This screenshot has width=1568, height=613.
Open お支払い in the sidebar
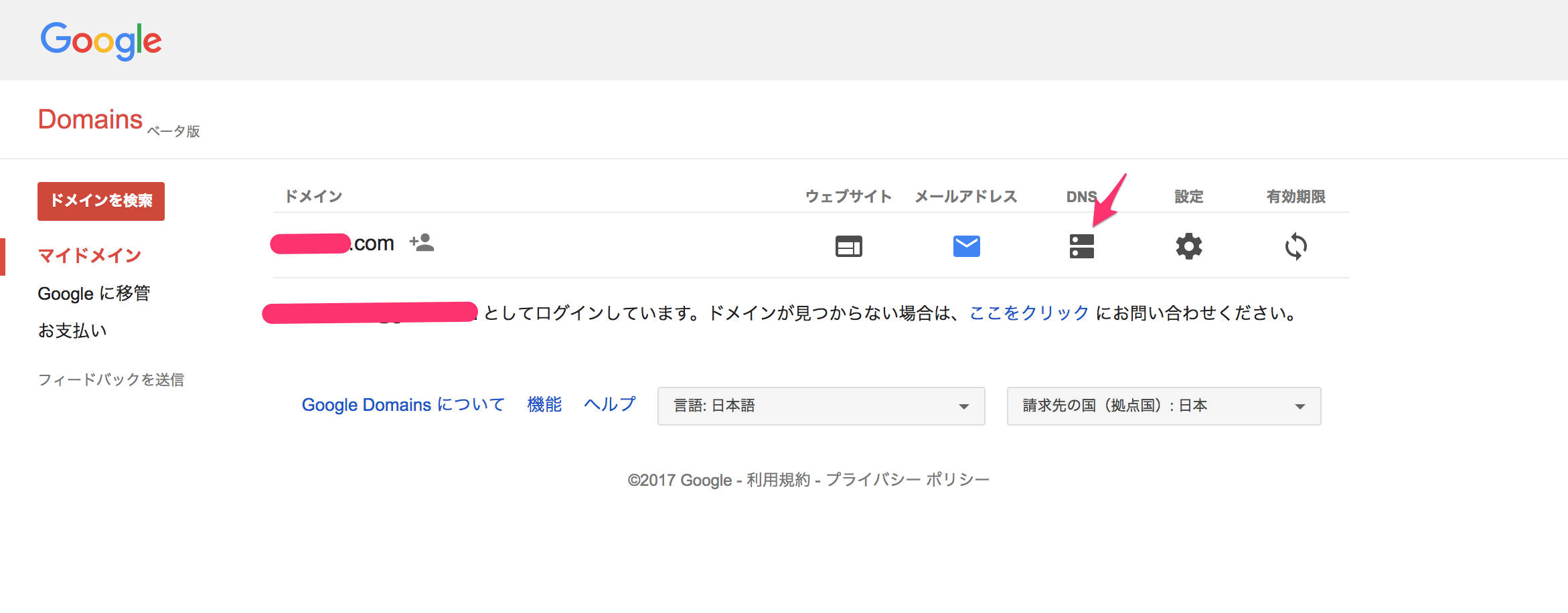72,331
